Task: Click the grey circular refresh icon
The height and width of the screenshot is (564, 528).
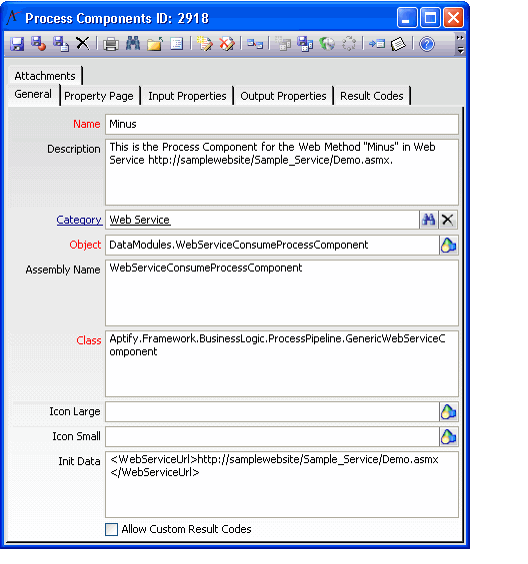Action: 349,44
